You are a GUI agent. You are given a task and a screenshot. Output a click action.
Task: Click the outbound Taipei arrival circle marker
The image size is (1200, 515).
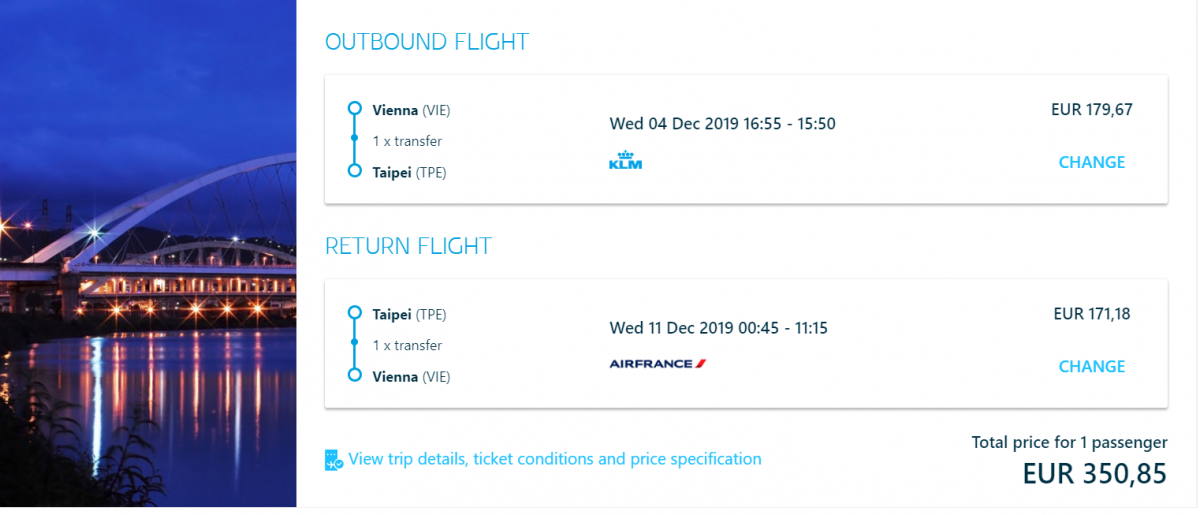354,171
